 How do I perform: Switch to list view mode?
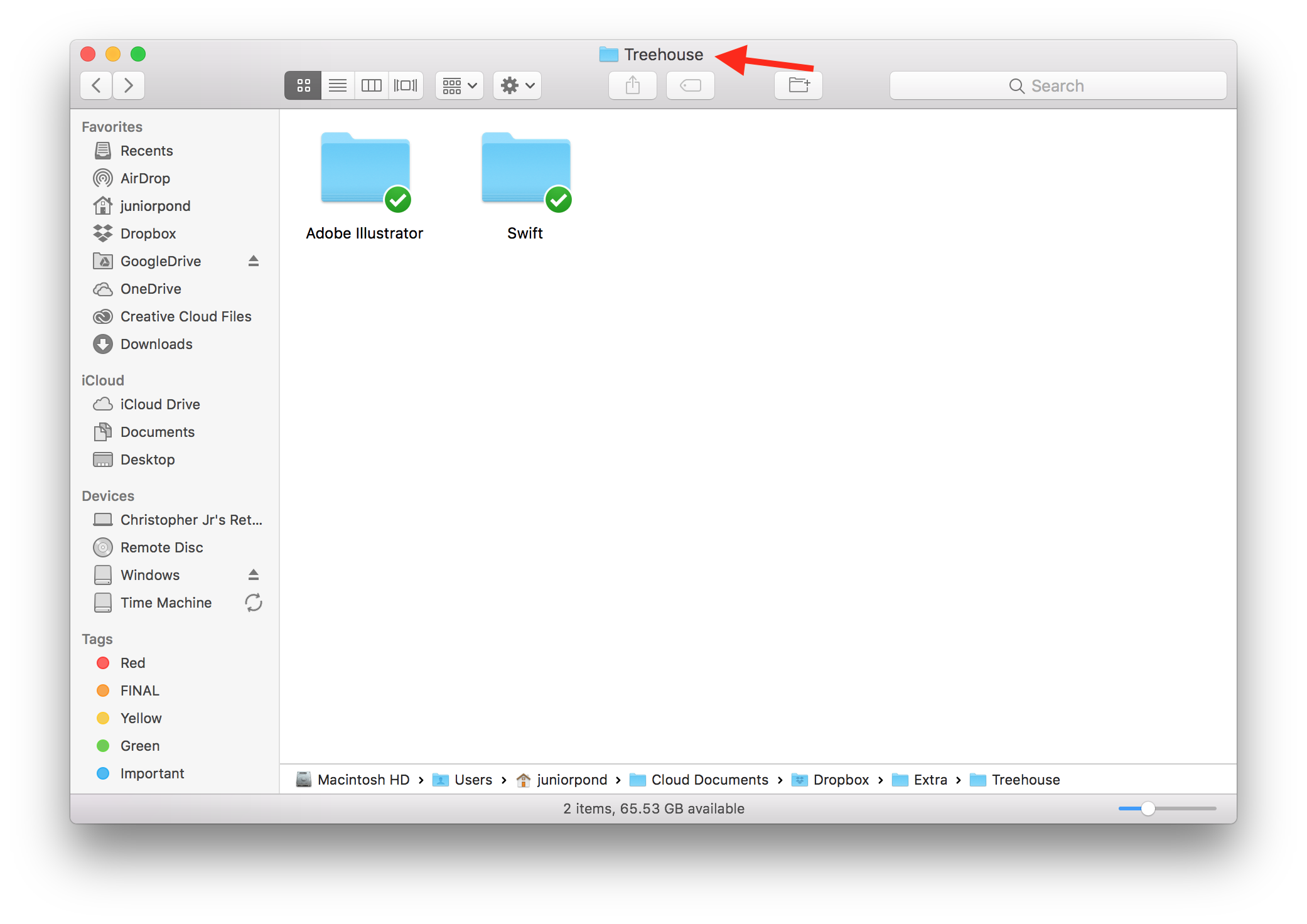(339, 85)
